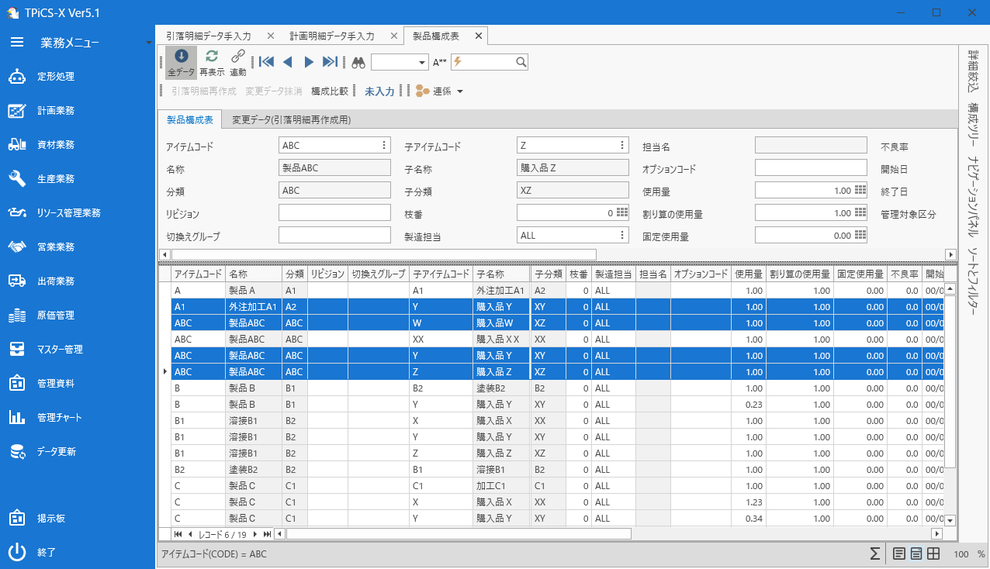Image resolution: width=990 pixels, height=569 pixels.
Task: Click the リビジョン input field
Action: pyautogui.click(x=334, y=213)
